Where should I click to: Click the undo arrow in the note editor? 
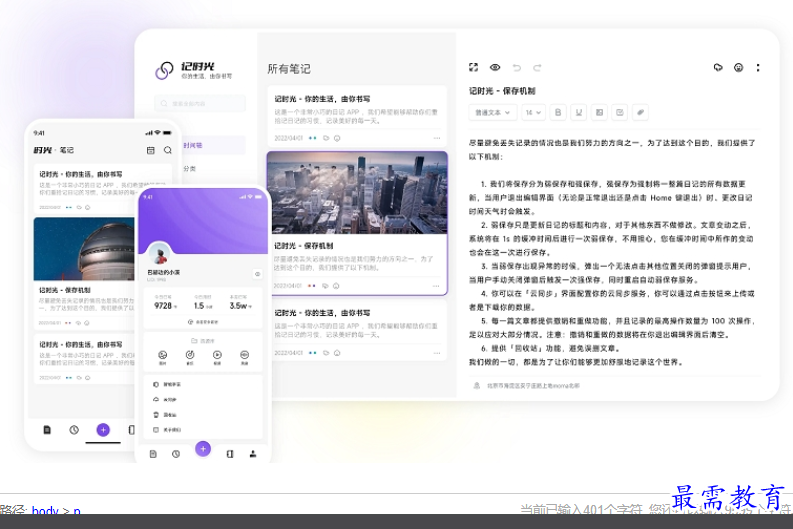(516, 67)
